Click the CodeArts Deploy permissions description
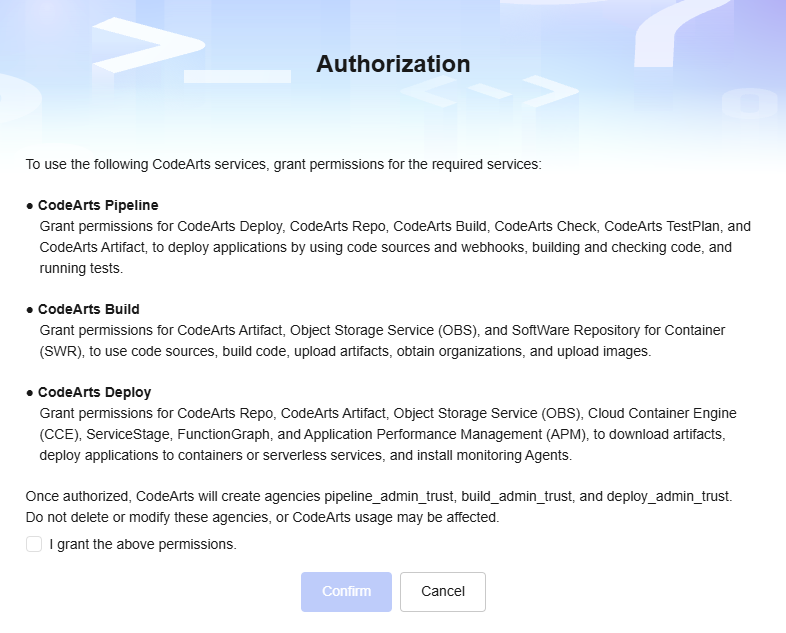The height and width of the screenshot is (633, 786). click(x=390, y=433)
